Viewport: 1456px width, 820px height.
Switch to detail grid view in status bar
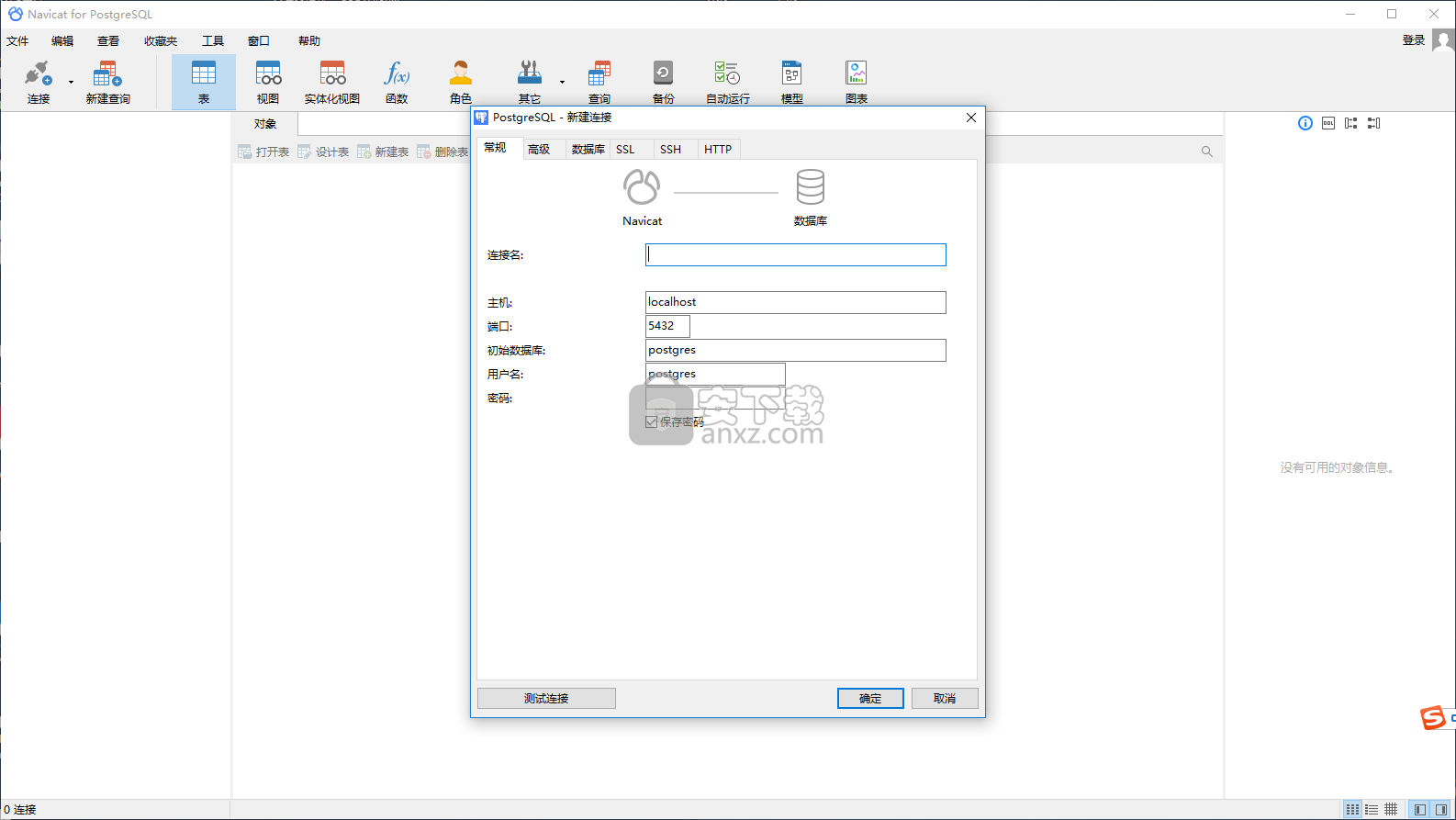1391,809
